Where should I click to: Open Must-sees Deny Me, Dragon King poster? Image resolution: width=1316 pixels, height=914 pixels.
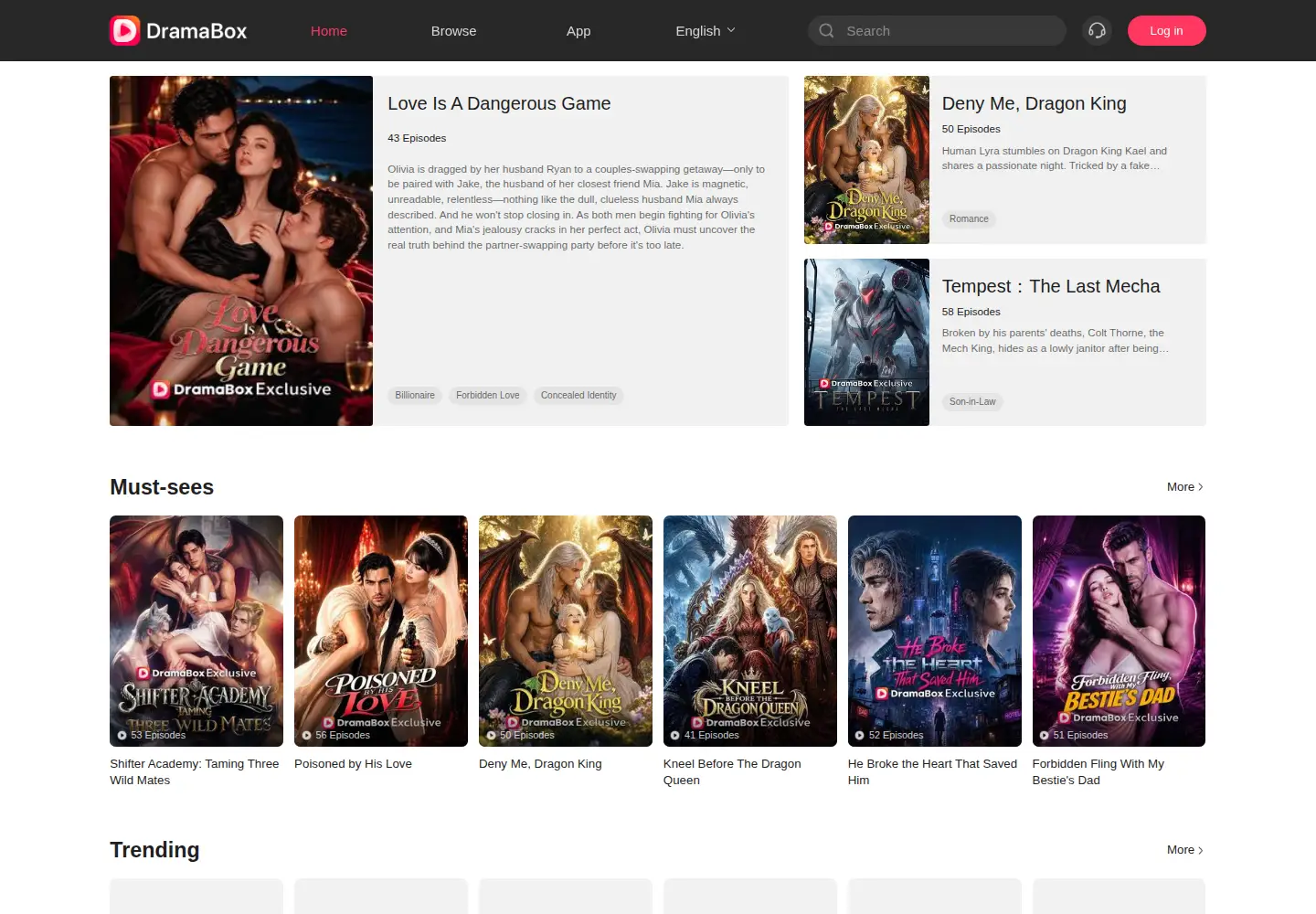click(x=566, y=632)
